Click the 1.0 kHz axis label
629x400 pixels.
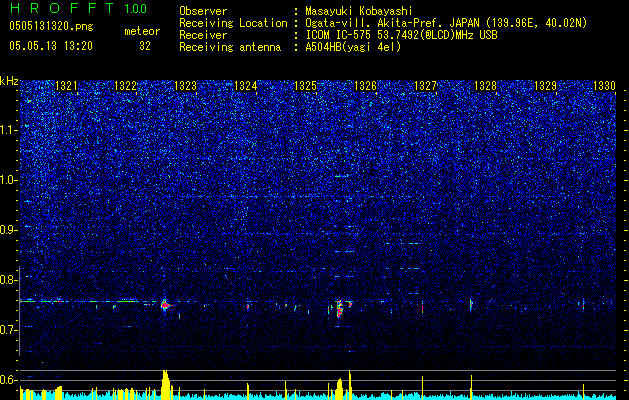tap(9, 180)
